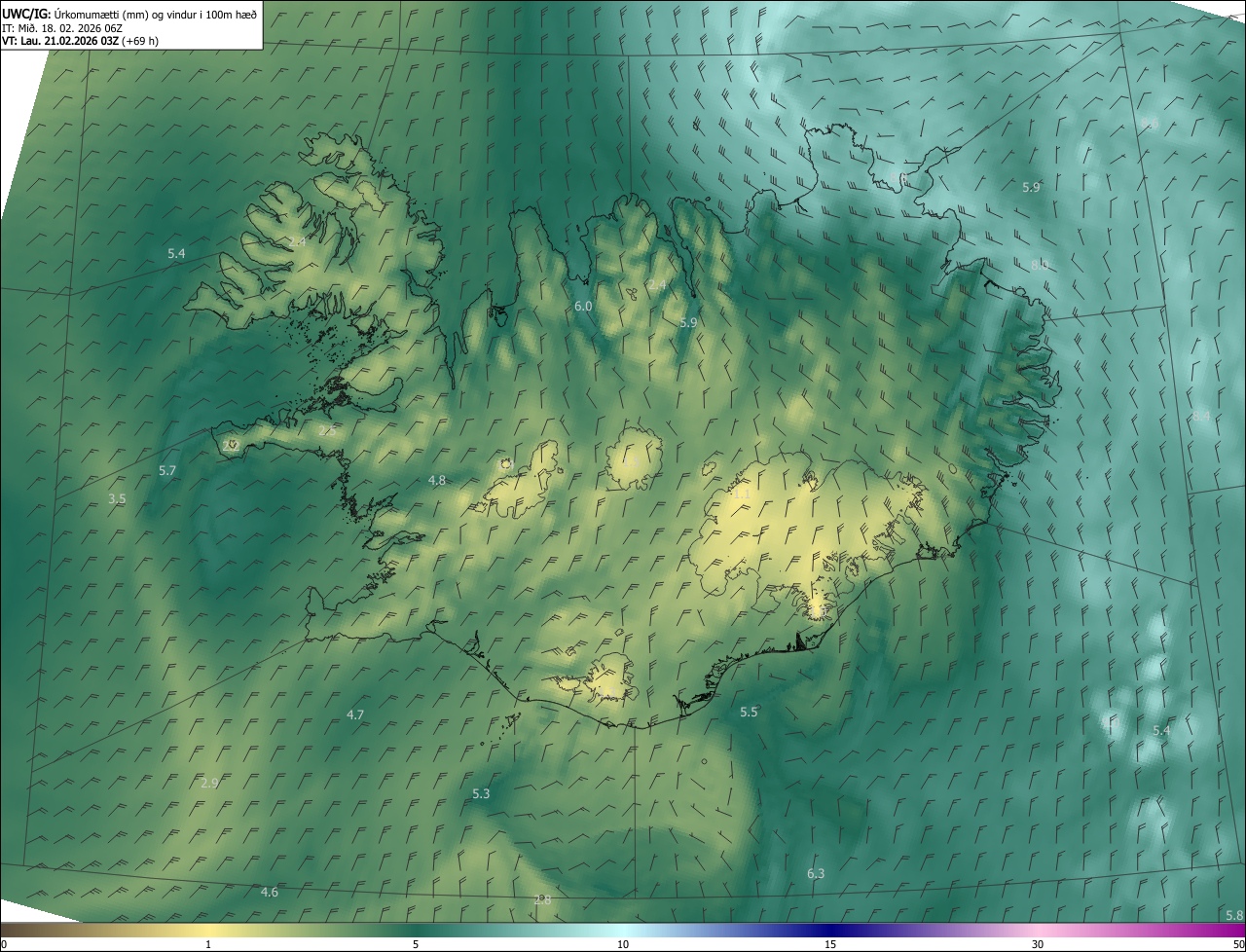Click the 5.8 value on the map
This screenshot has width=1246, height=952.
[x=1234, y=915]
